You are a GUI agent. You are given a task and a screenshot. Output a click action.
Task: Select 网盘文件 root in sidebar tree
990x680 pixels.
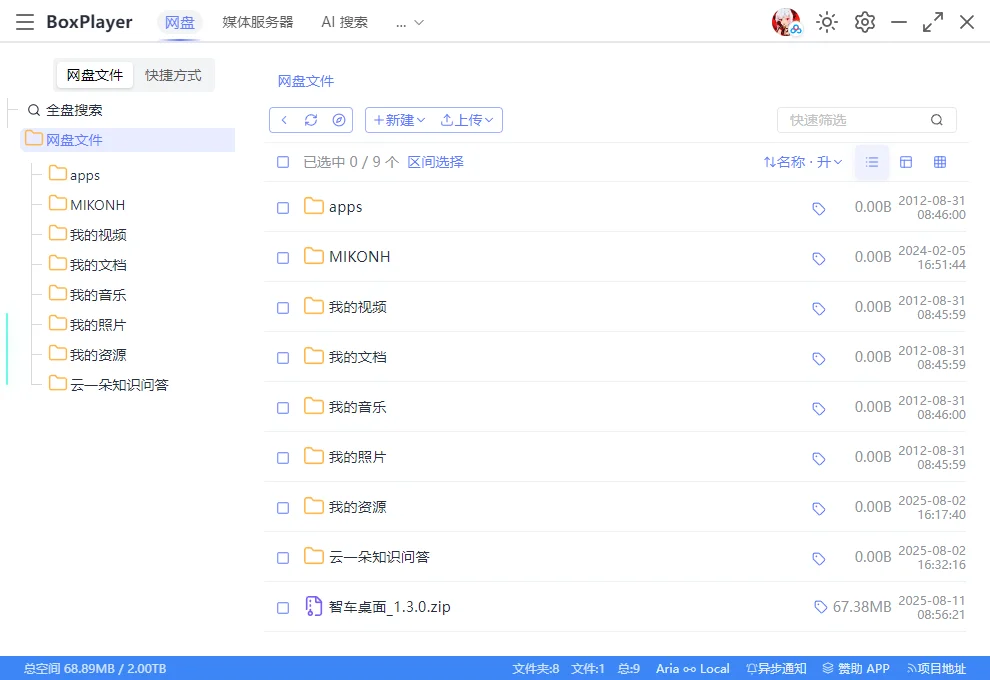[x=128, y=140]
